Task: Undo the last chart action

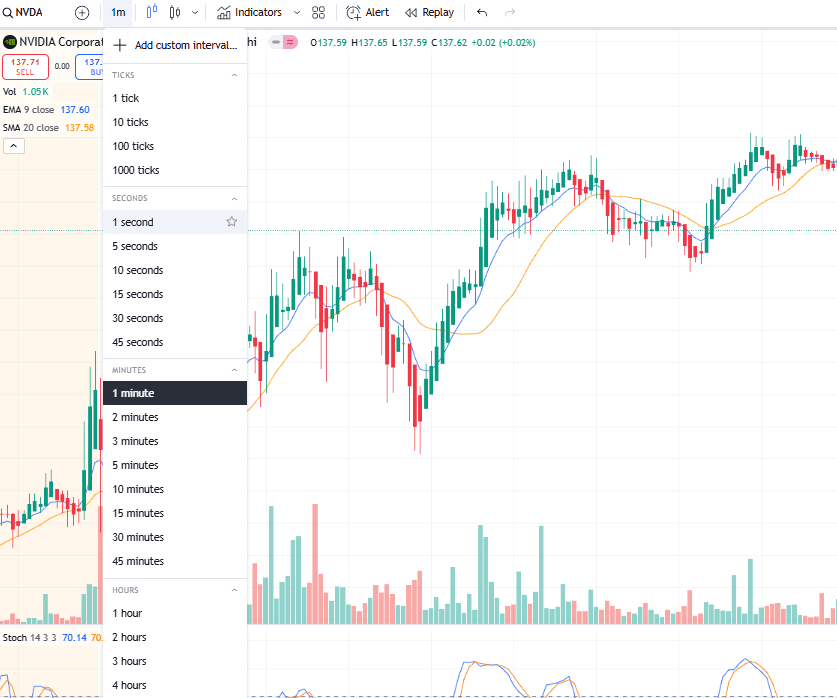Action: [x=482, y=13]
